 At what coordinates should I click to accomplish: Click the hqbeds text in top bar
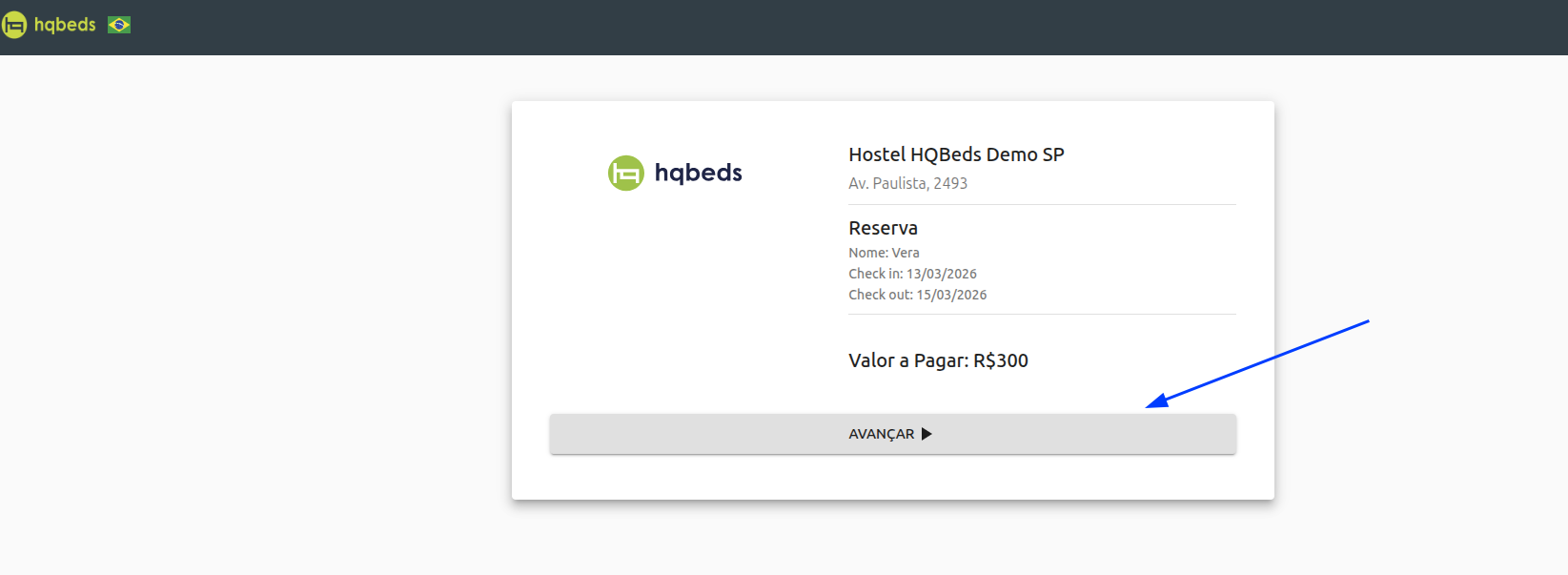coord(65,25)
